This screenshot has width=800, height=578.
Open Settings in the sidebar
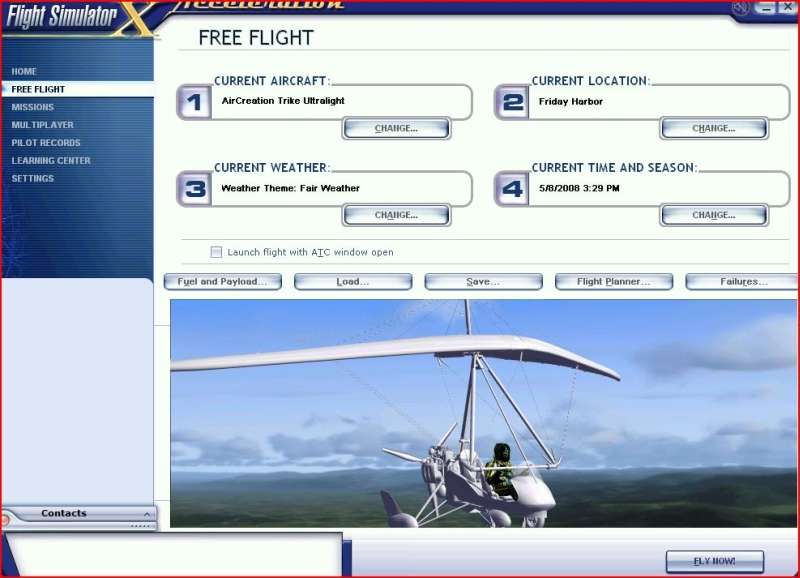coord(33,179)
